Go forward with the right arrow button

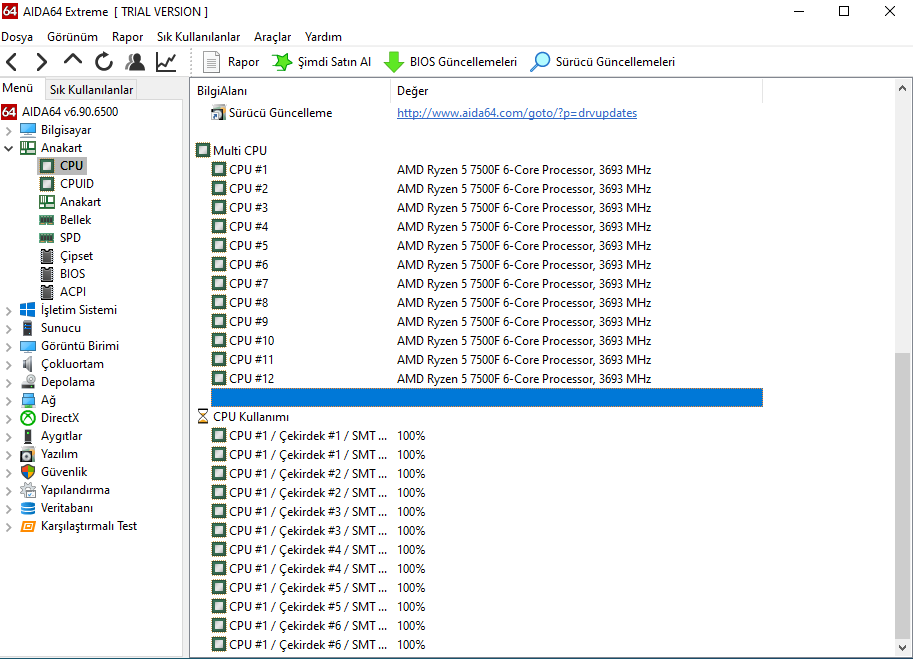pyautogui.click(x=41, y=62)
